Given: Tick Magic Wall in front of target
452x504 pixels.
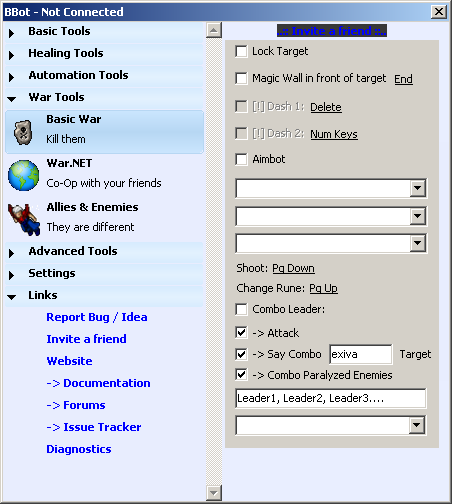Looking at the screenshot, I should coord(241,79).
